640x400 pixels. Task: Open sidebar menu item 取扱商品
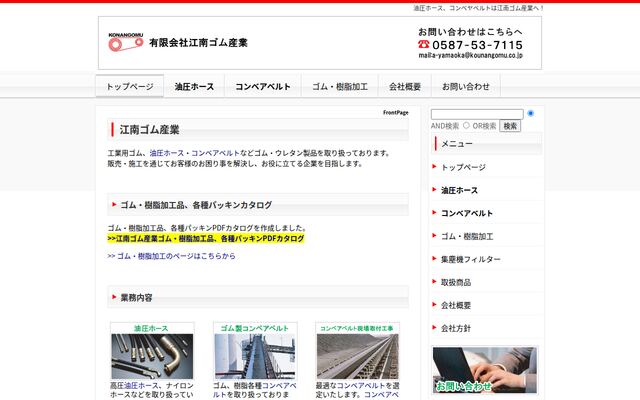456,282
